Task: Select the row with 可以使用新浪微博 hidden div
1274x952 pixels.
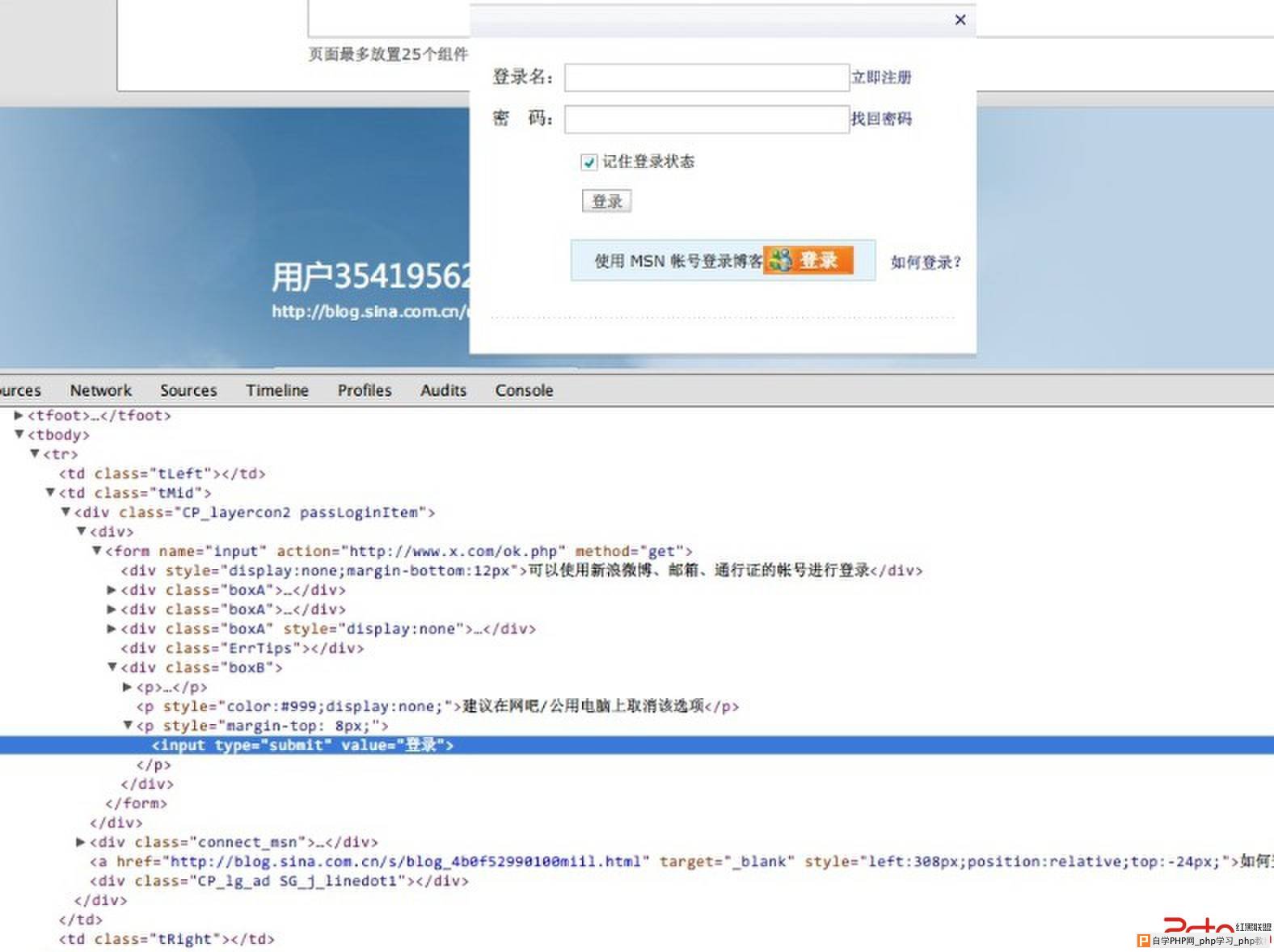Action: tap(521, 571)
